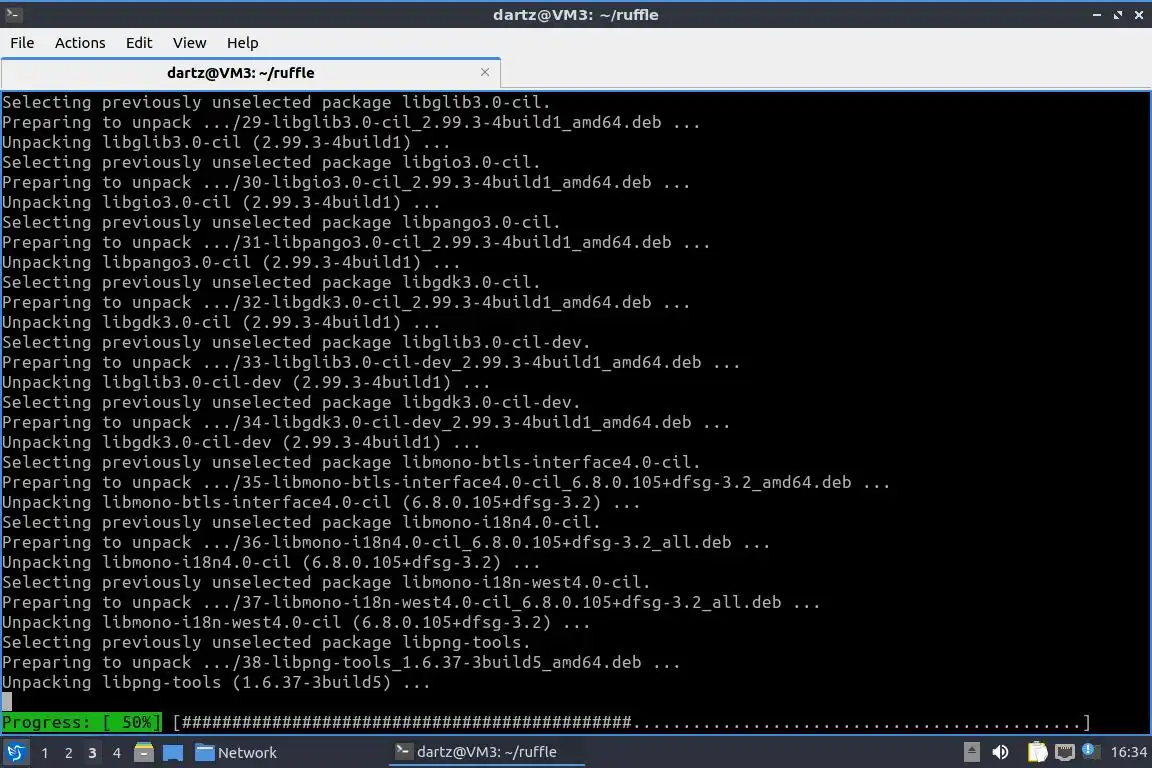The image size is (1152, 768).
Task: Click the line 'Selecting previously unselected package libpng-tools.'
Action: [266, 642]
